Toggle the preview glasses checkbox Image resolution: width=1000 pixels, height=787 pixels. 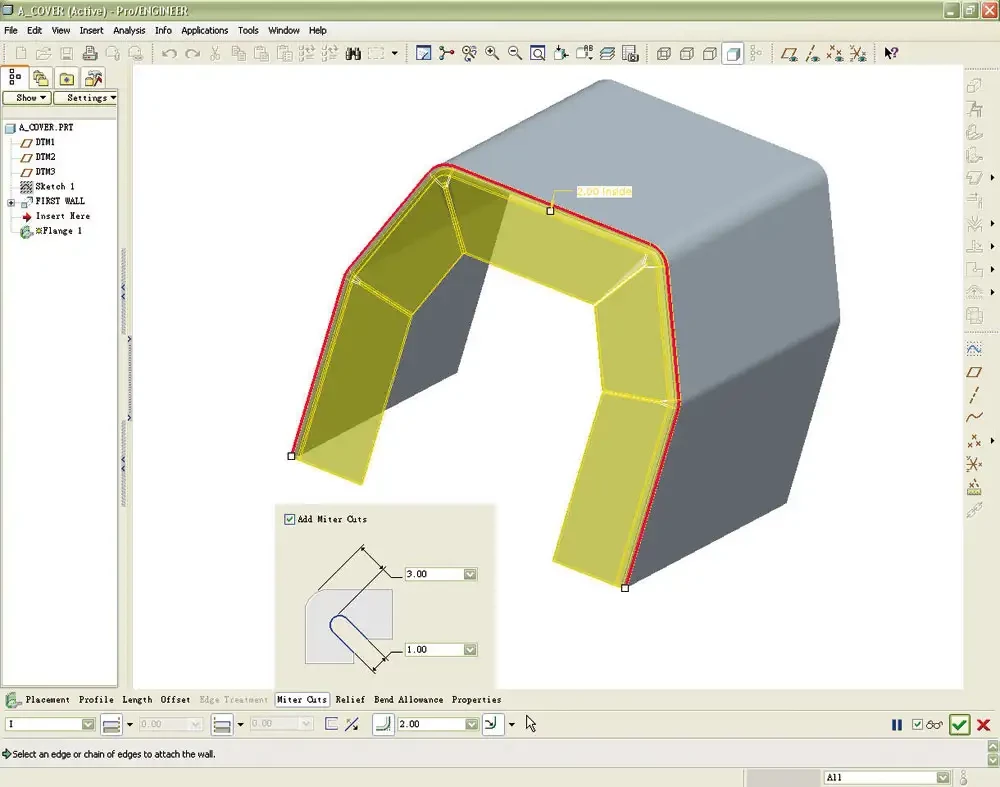(x=918, y=725)
